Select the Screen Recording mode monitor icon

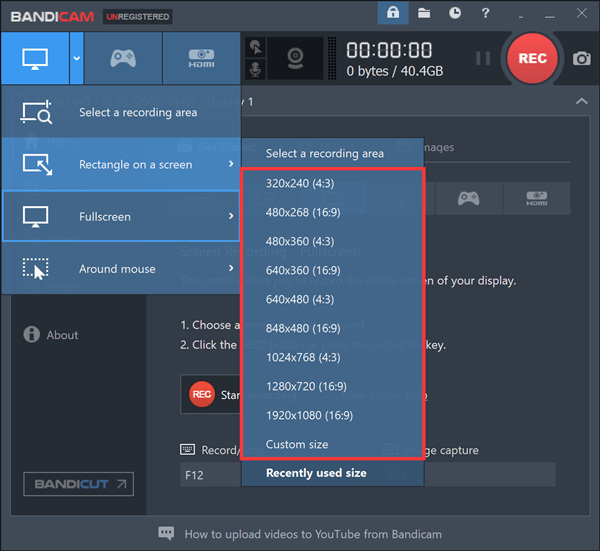[x=35, y=58]
